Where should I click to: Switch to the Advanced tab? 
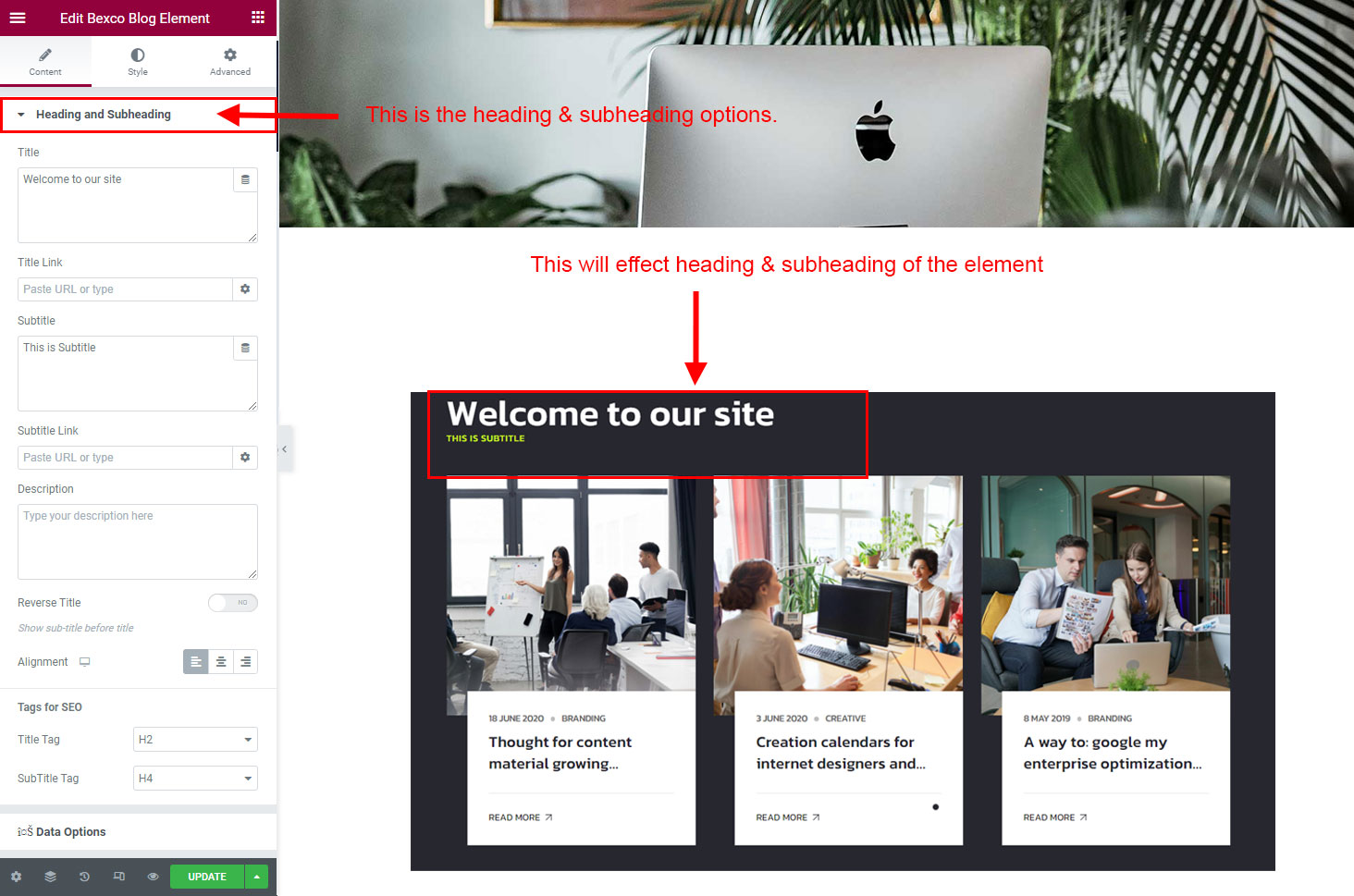click(230, 62)
